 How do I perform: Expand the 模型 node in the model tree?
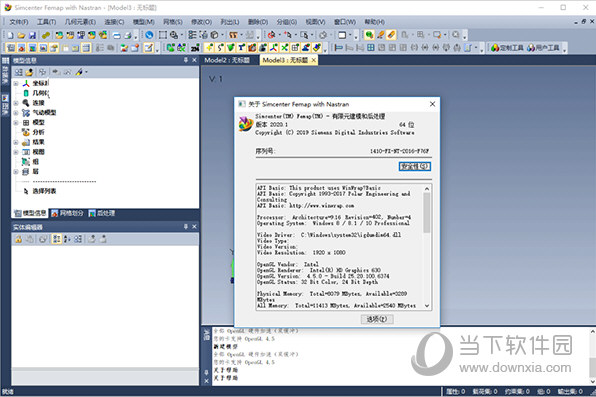[16, 123]
